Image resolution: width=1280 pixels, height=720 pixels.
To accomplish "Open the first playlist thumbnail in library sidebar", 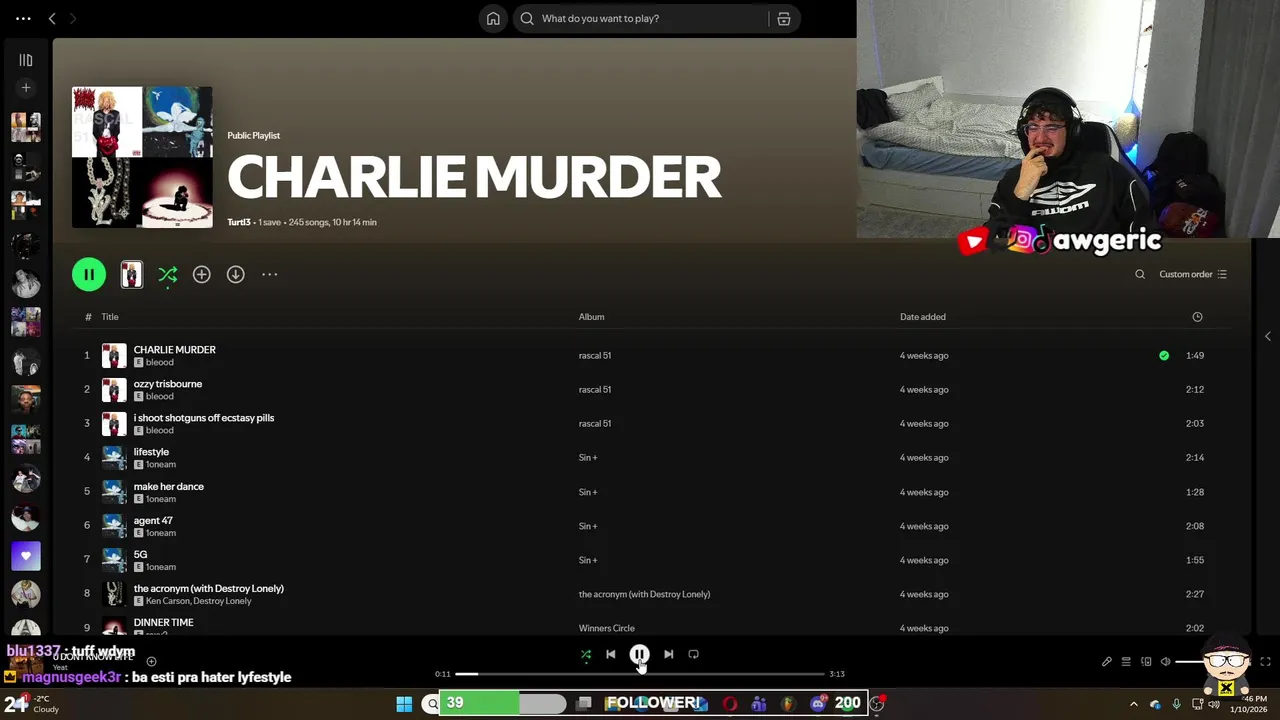I will 26,127.
